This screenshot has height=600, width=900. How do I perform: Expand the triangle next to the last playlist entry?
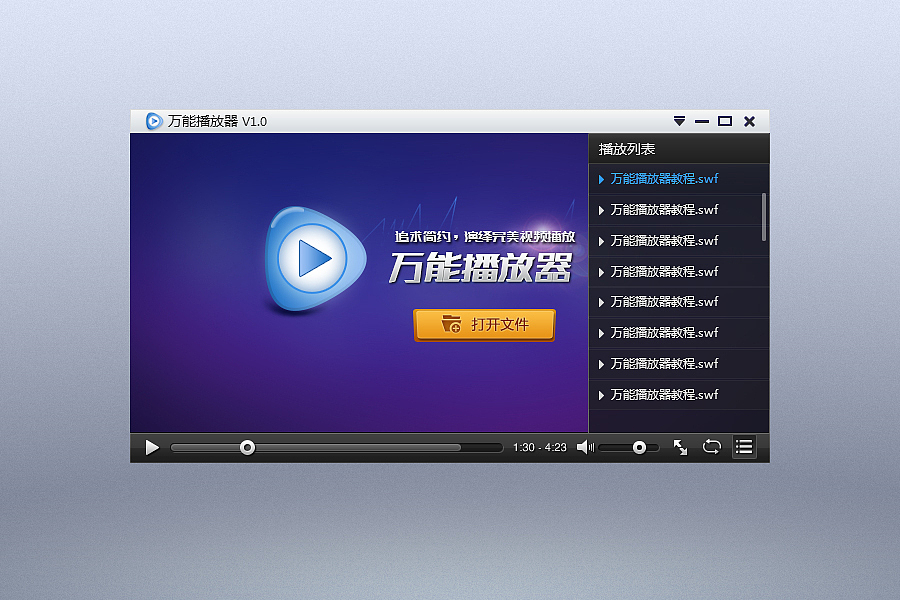(600, 394)
